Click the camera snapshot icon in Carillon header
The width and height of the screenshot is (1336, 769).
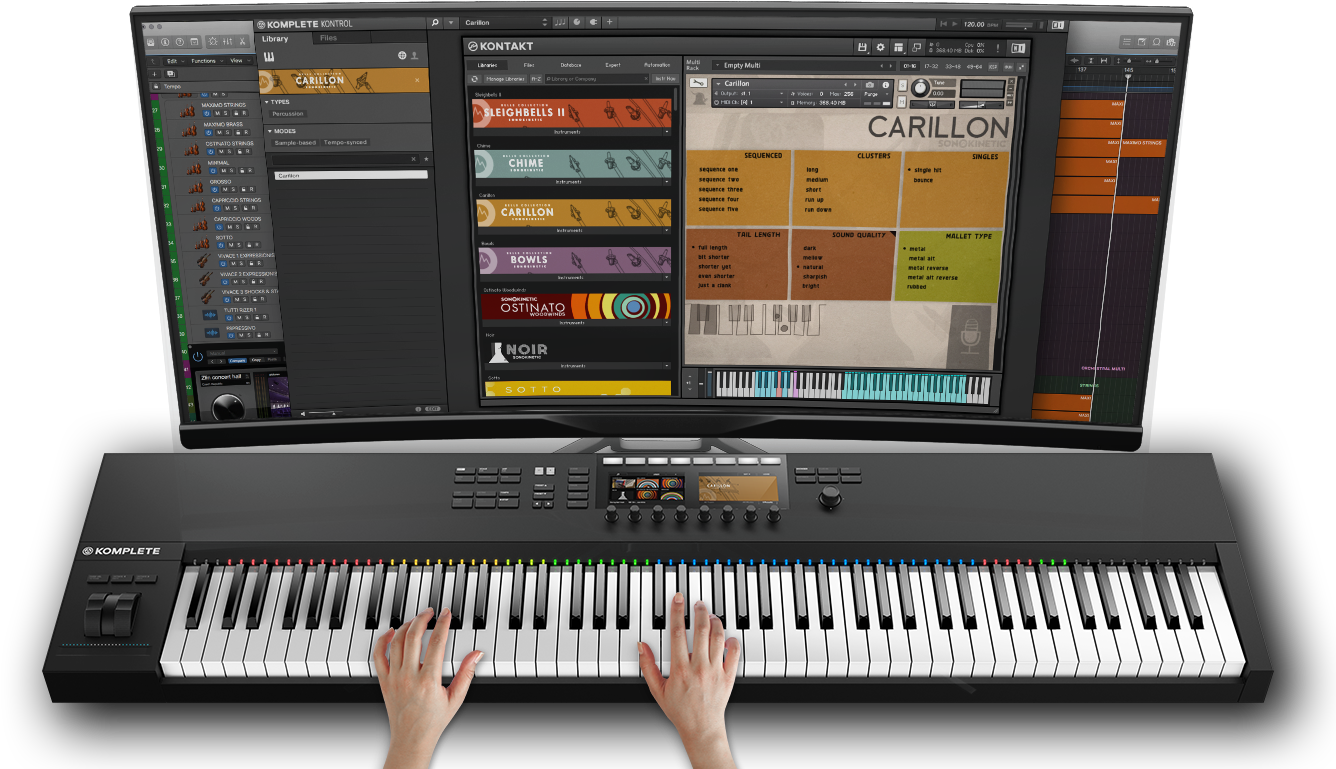(869, 84)
